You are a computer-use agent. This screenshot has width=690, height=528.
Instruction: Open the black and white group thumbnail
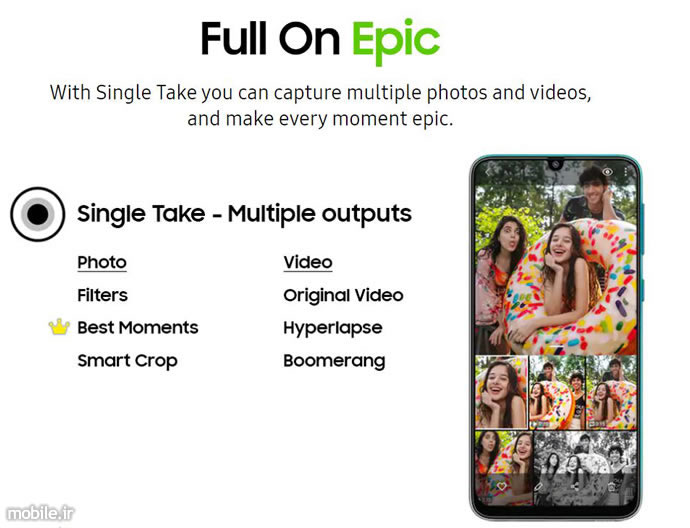(585, 468)
